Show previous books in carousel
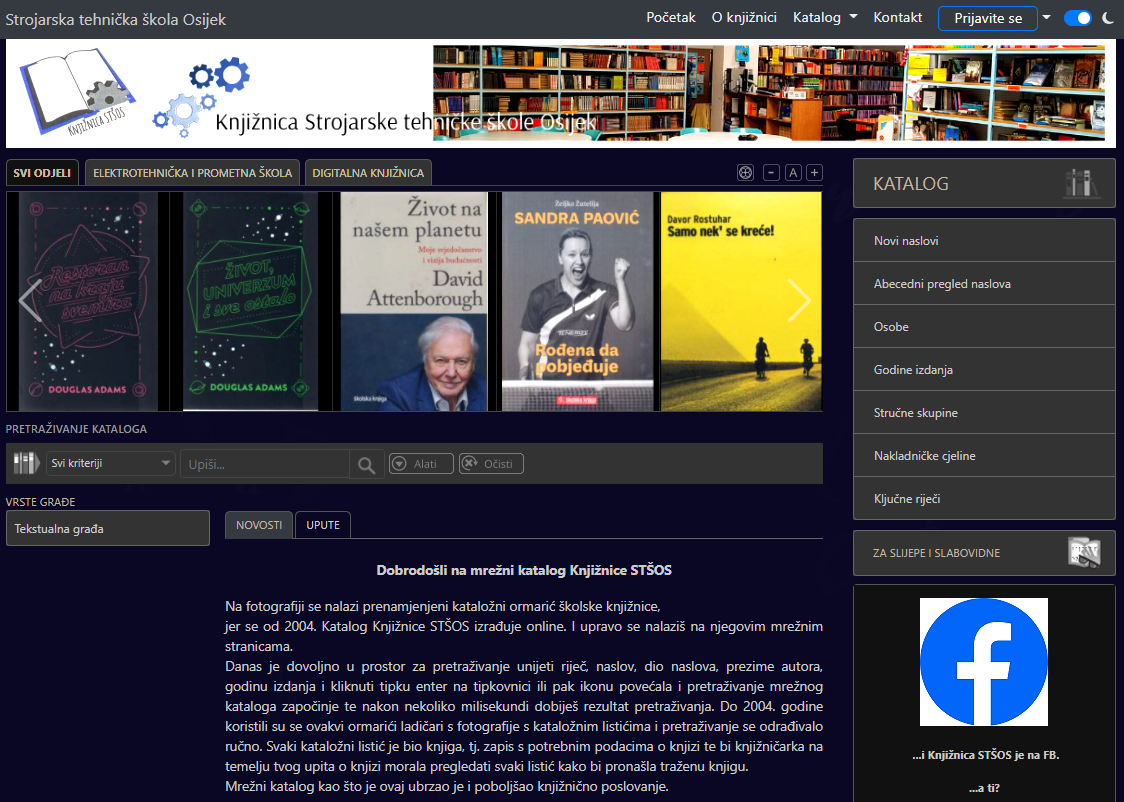1124x802 pixels. [x=30, y=300]
